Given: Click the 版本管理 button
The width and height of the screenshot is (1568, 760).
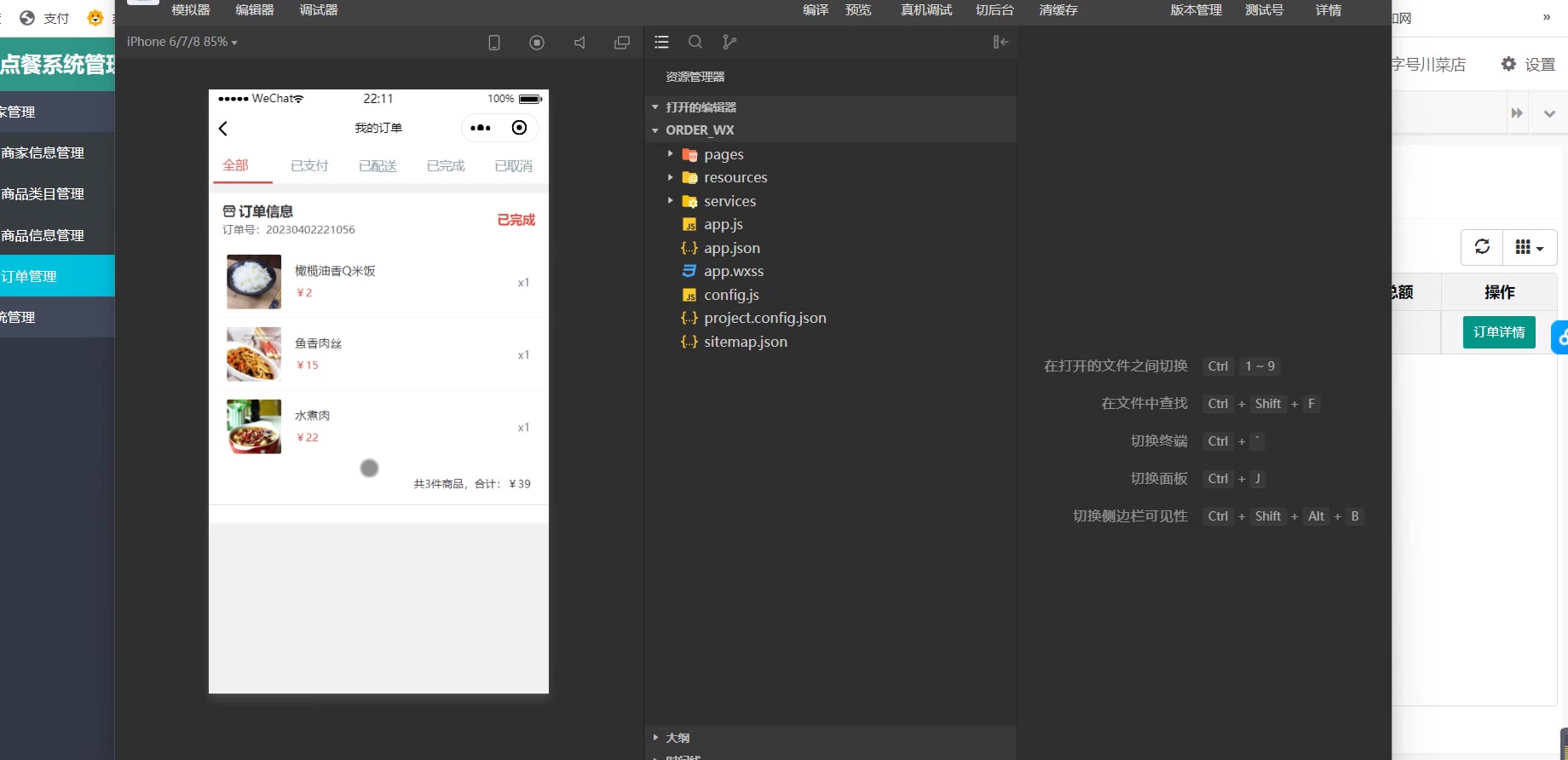Looking at the screenshot, I should (1196, 9).
